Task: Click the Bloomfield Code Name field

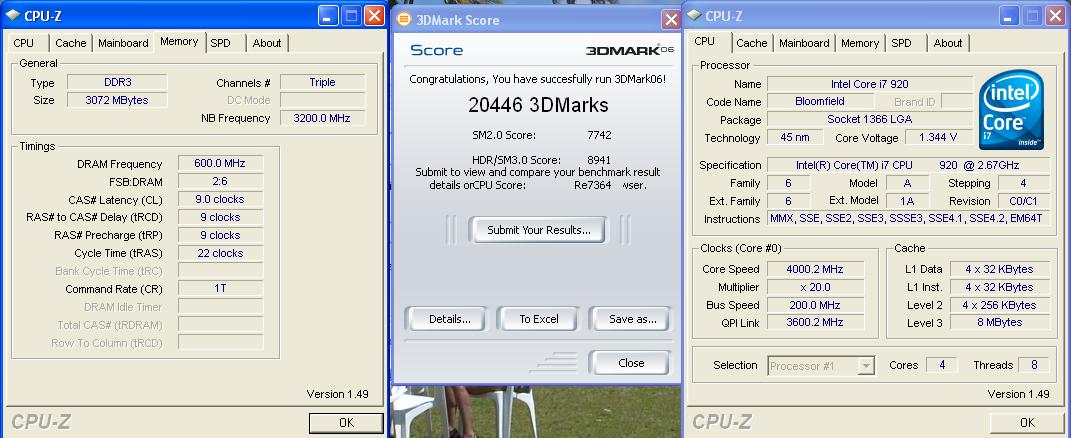Action: (x=820, y=102)
